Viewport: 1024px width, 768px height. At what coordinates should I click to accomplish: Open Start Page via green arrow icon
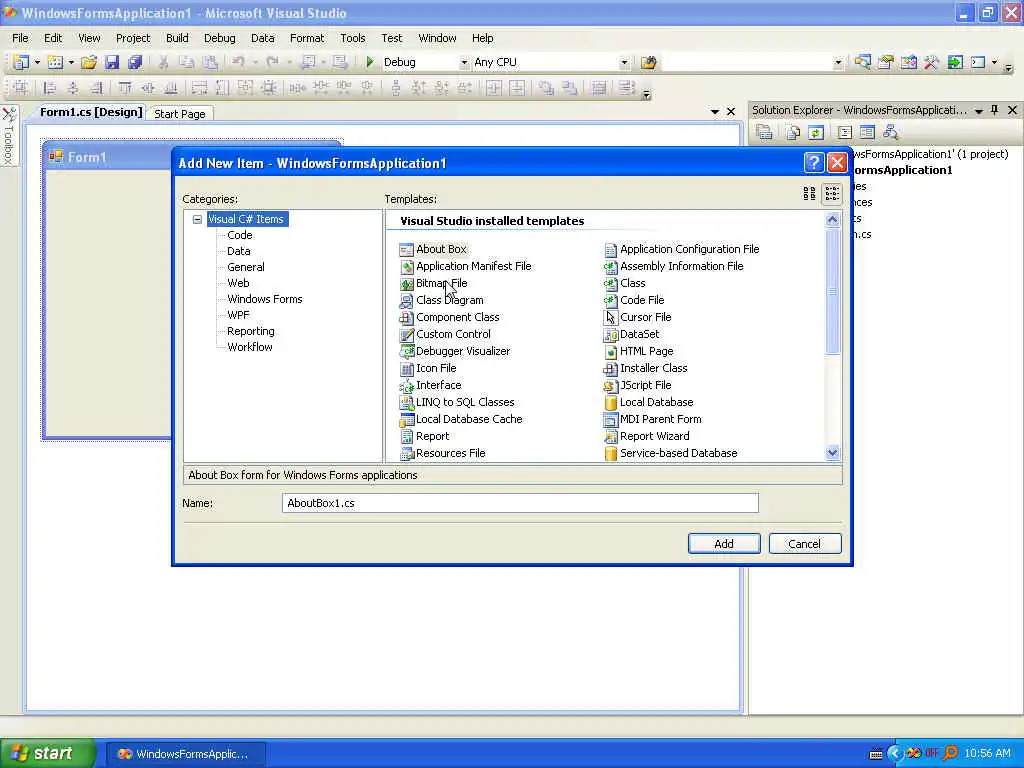tap(955, 62)
